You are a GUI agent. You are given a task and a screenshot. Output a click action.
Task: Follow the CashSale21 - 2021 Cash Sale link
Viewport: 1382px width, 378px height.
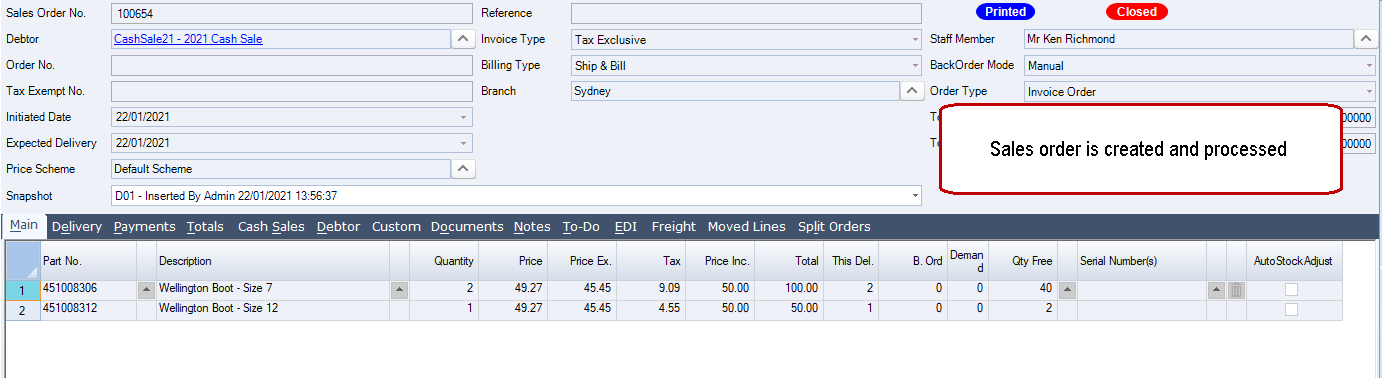coord(188,40)
